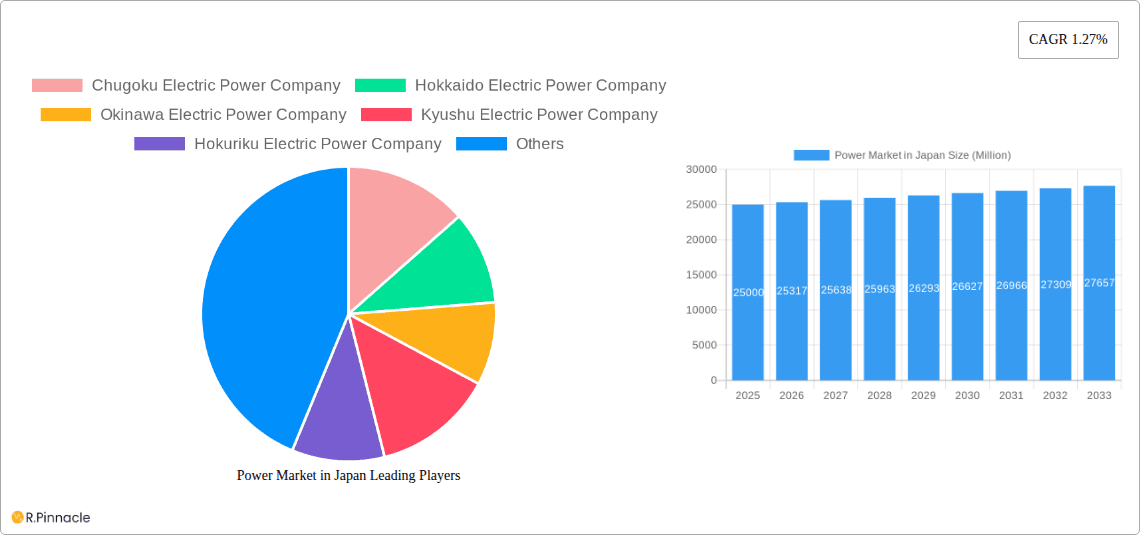Click the CAGR 1.27% badge
This screenshot has width=1140, height=535.
[1068, 40]
